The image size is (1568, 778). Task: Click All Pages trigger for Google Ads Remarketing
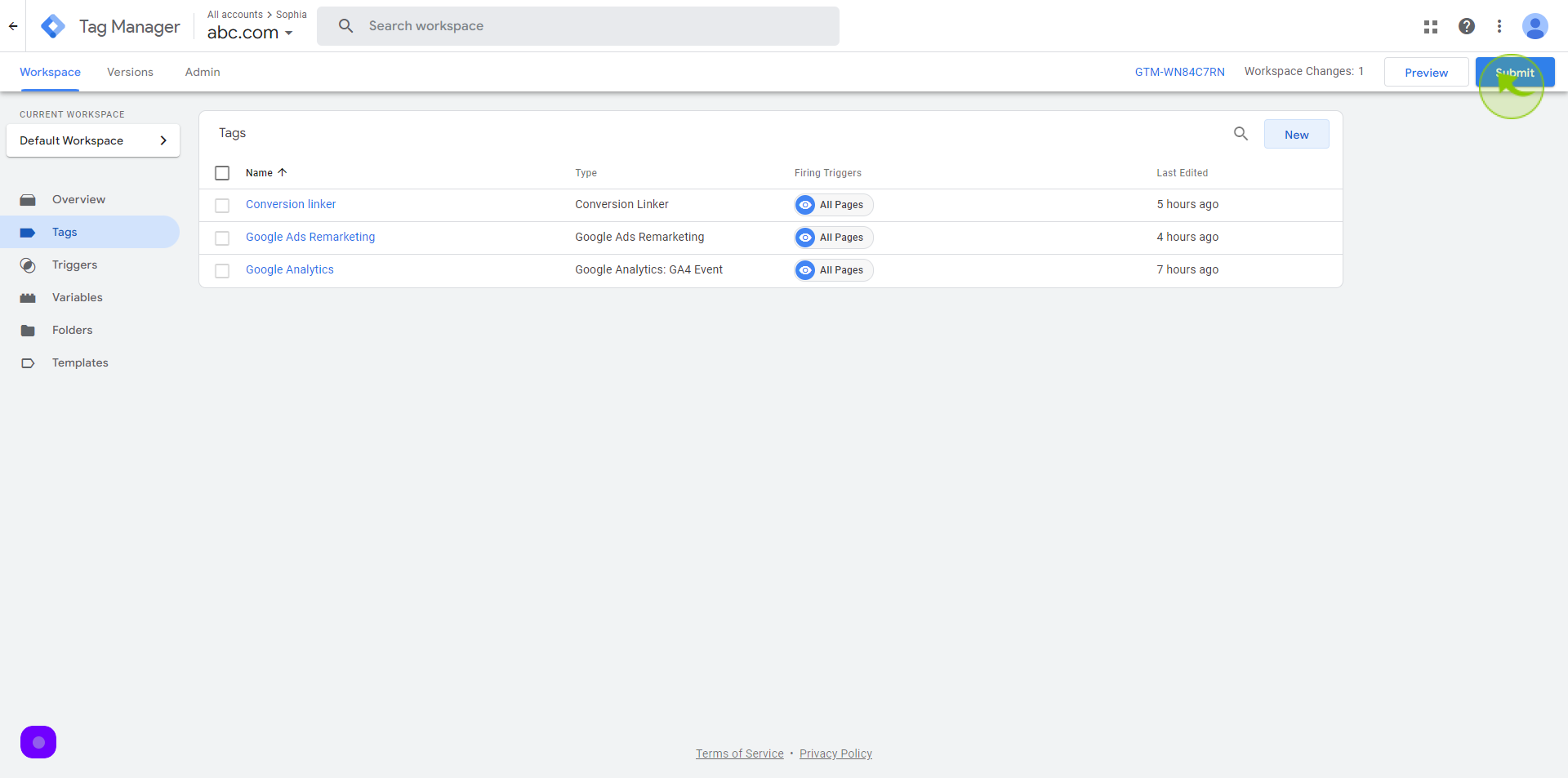coord(834,238)
